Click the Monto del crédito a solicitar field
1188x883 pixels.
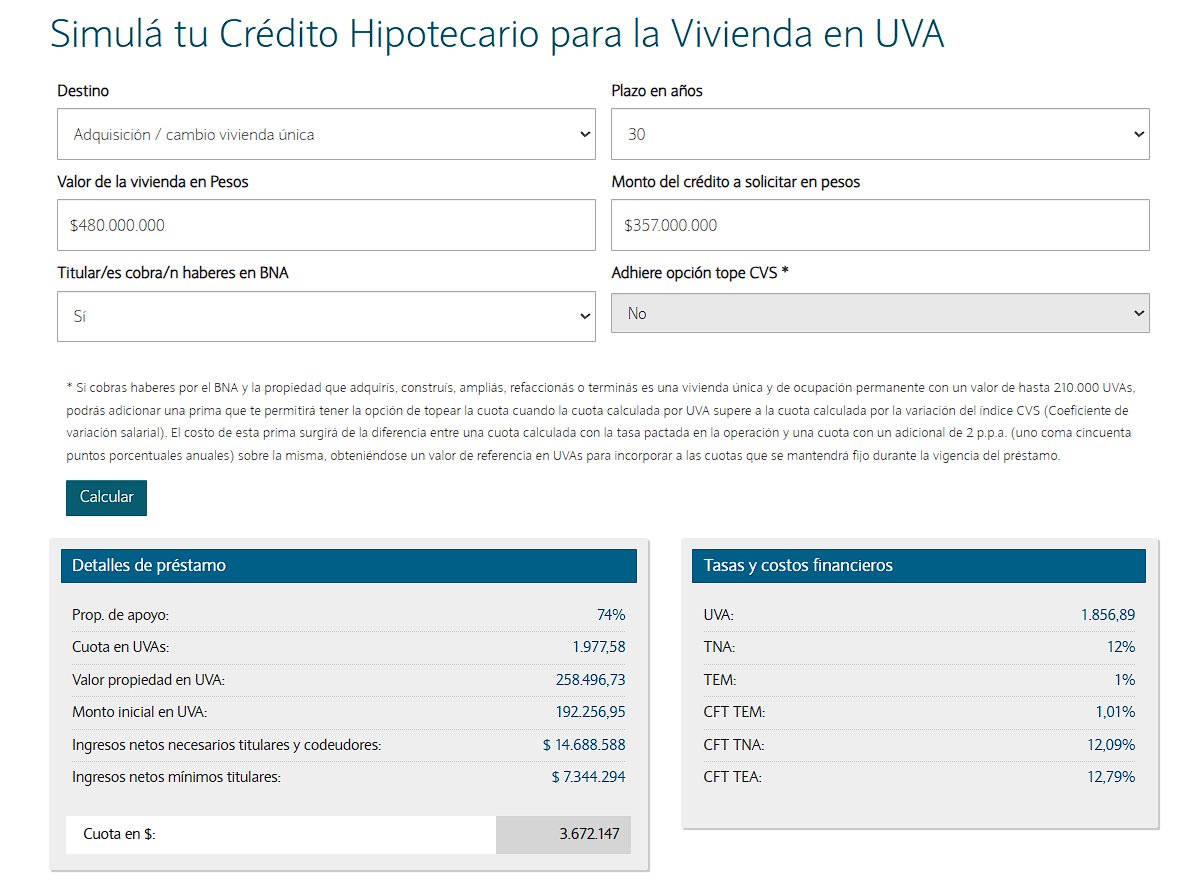[x=880, y=225]
